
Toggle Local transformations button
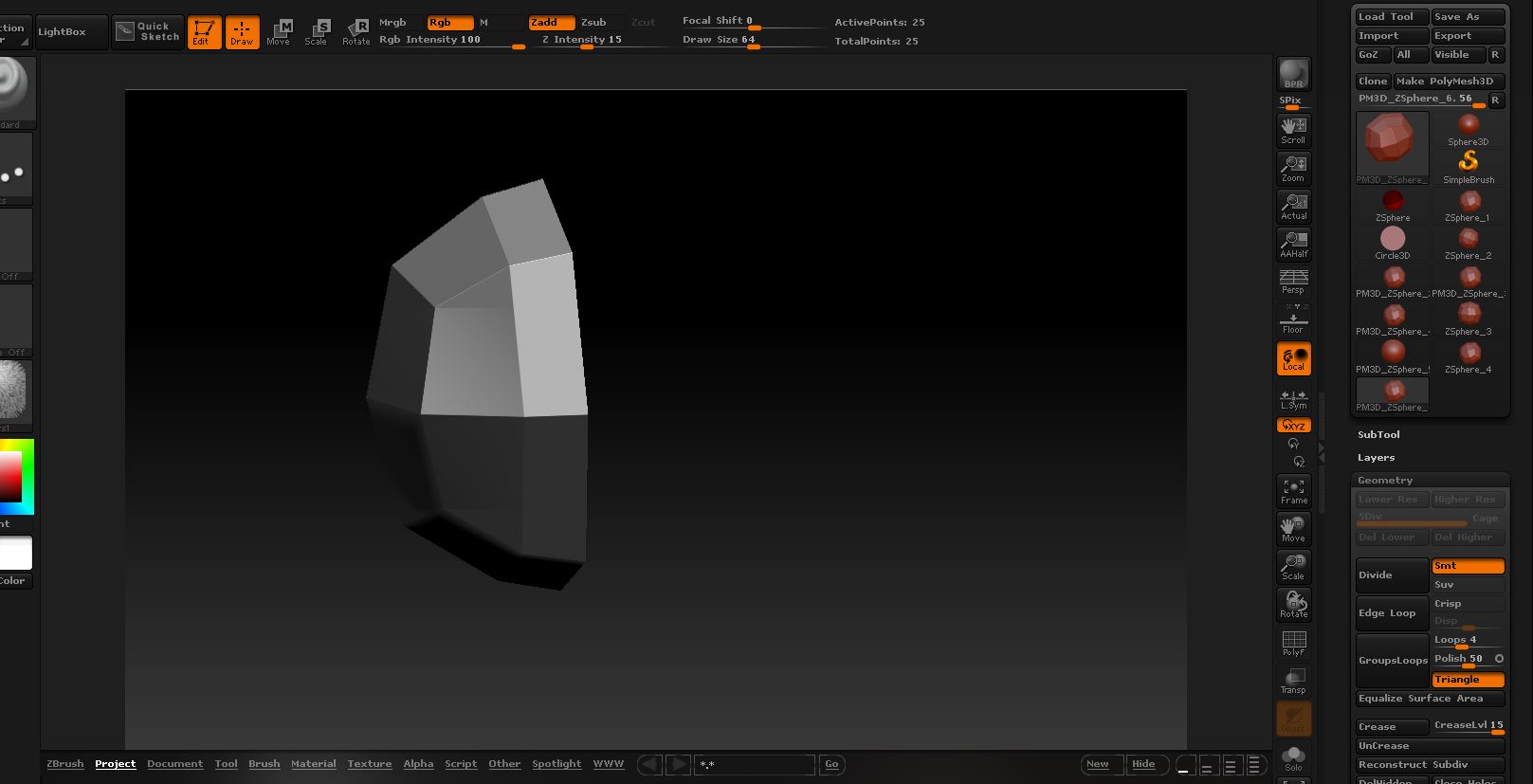coord(1294,358)
